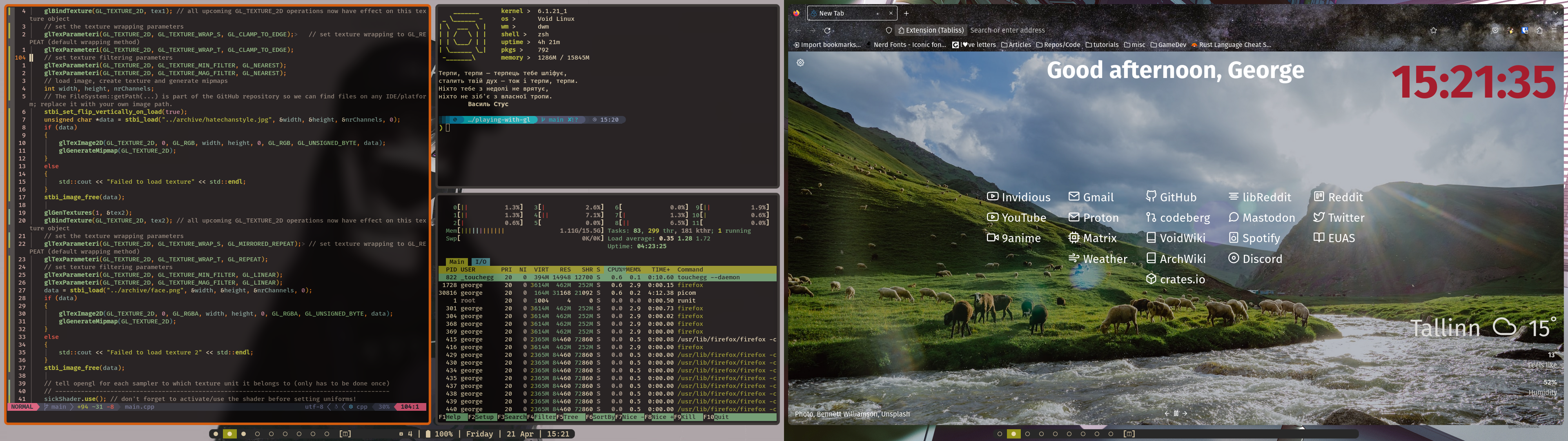The image size is (1568, 441).
Task: Open the Gmail quick link
Action: (1091, 197)
